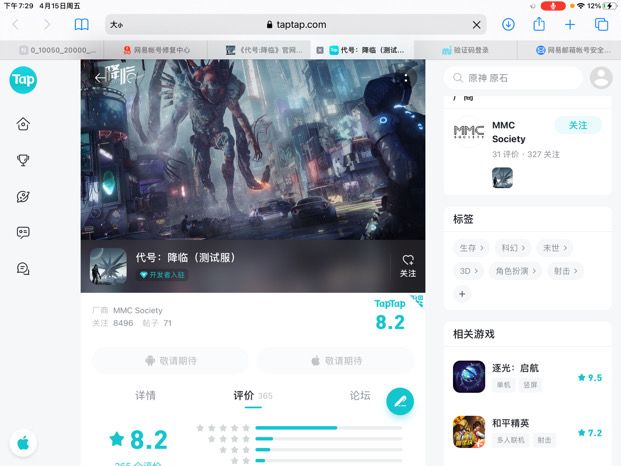Open the Safari bookmarks book icon
This screenshot has width=621, height=466.
[82, 25]
